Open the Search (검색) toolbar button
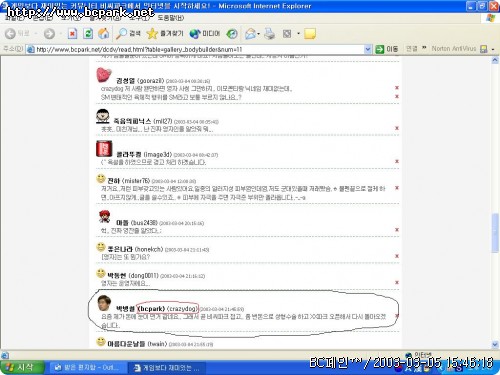This screenshot has height=375, width=500. coord(128,33)
